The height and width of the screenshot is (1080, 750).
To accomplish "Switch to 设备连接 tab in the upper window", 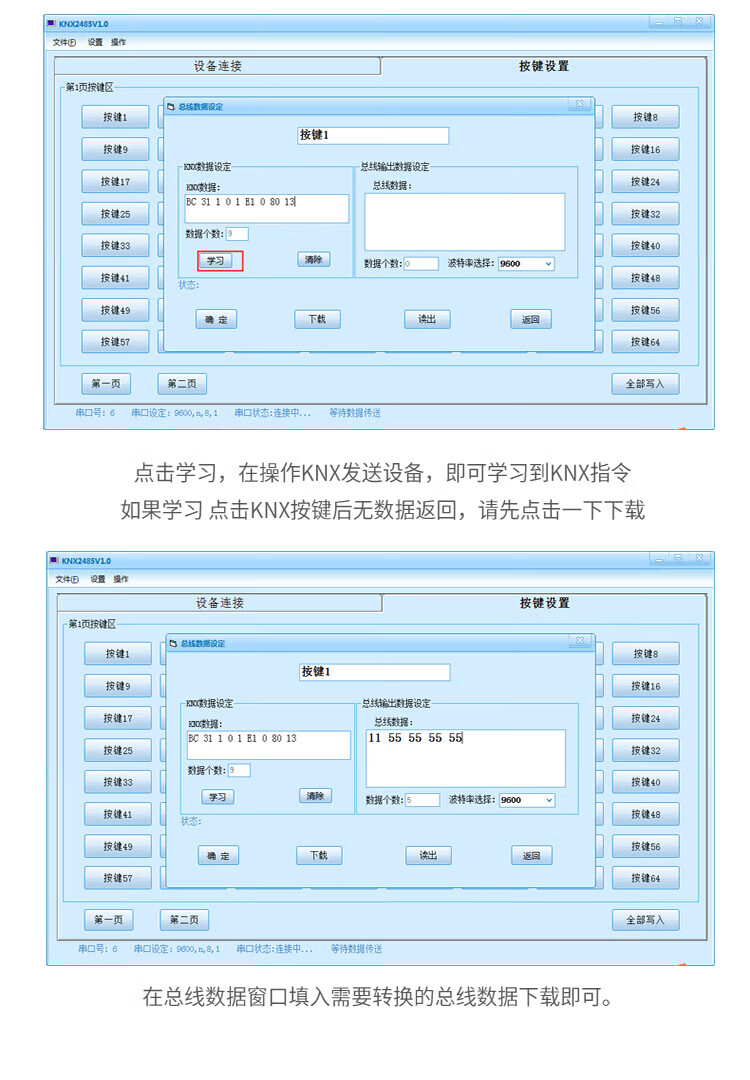I will [217, 66].
